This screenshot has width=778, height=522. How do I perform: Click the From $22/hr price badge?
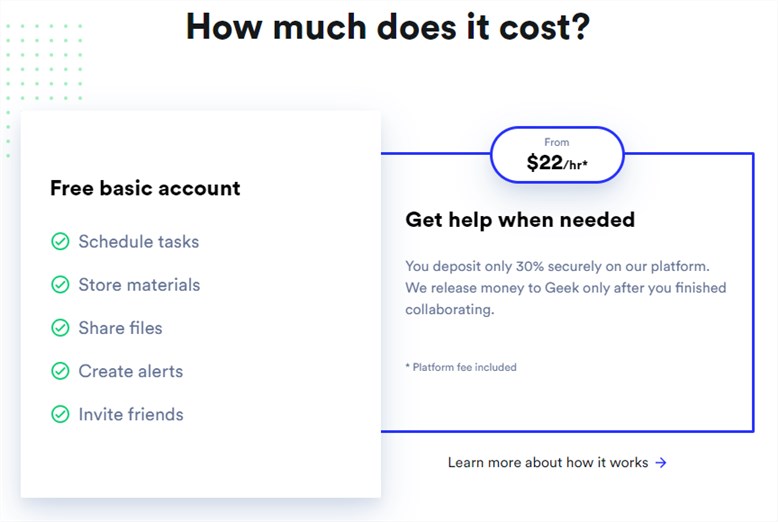(557, 155)
